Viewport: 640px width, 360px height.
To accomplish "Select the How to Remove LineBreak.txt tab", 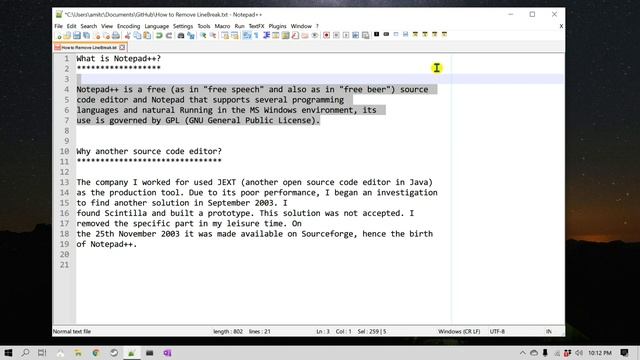I will (x=89, y=47).
